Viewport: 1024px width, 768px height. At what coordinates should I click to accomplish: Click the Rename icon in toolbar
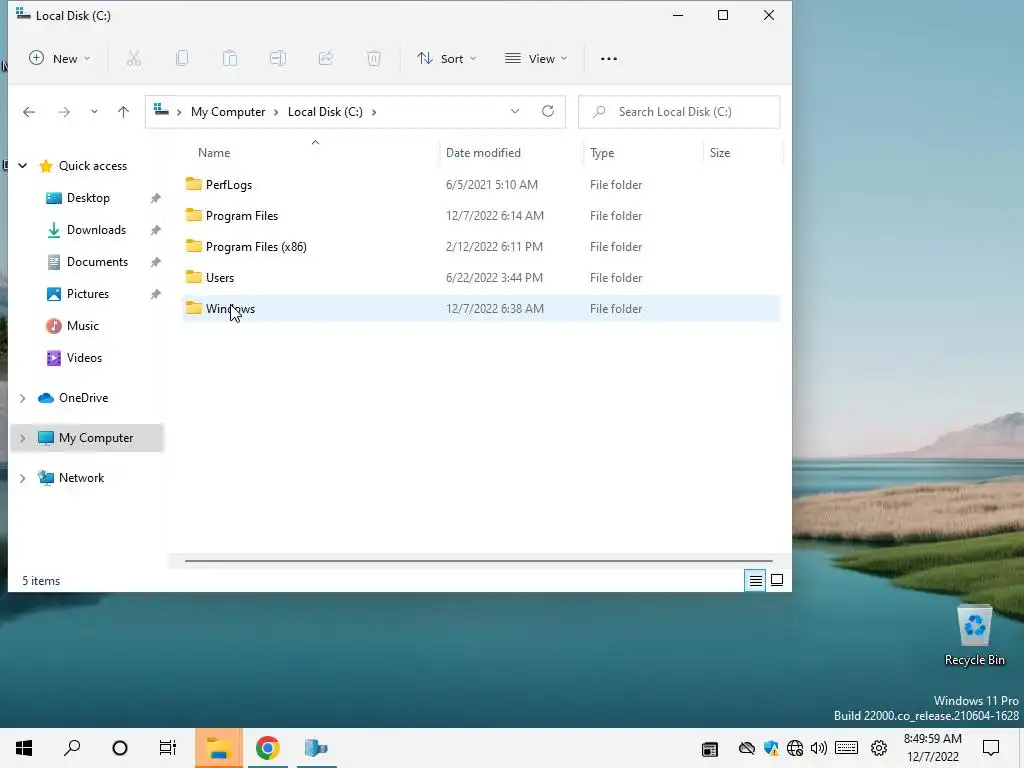tap(278, 59)
